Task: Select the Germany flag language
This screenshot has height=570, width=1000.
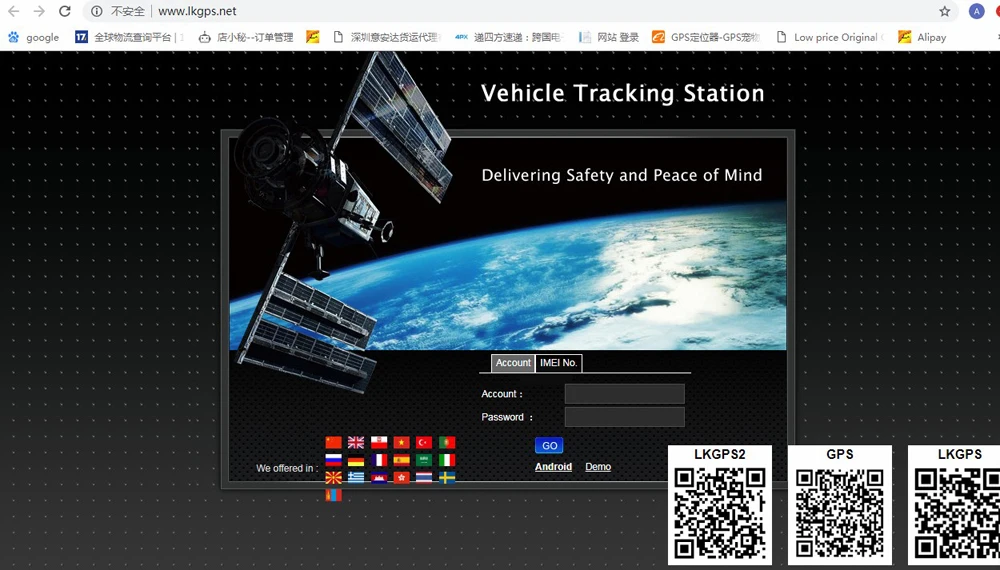Action: (x=356, y=460)
